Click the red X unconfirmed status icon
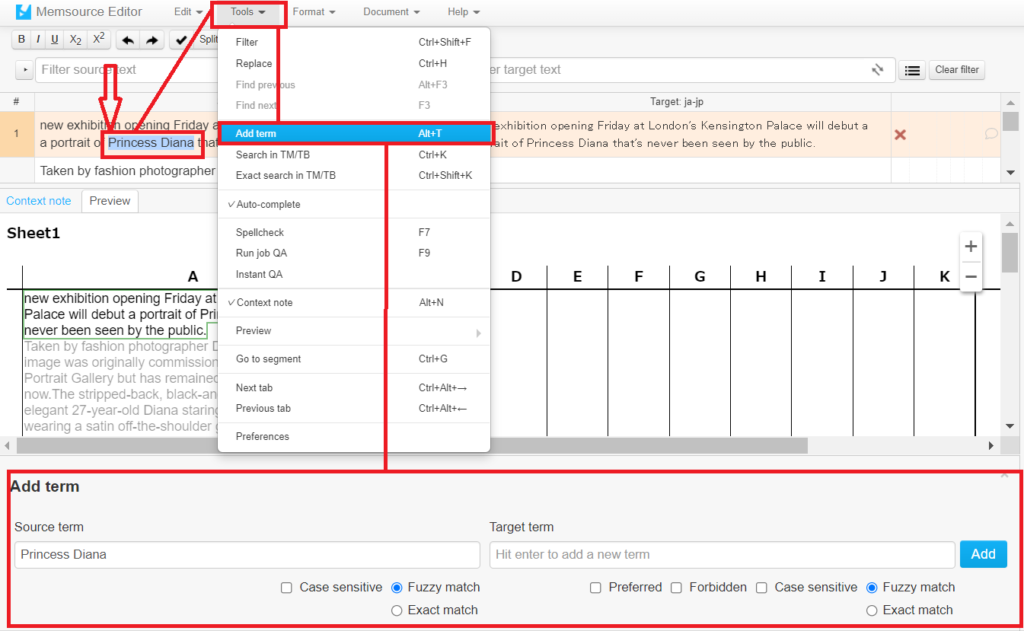The width and height of the screenshot is (1024, 631). click(x=900, y=134)
